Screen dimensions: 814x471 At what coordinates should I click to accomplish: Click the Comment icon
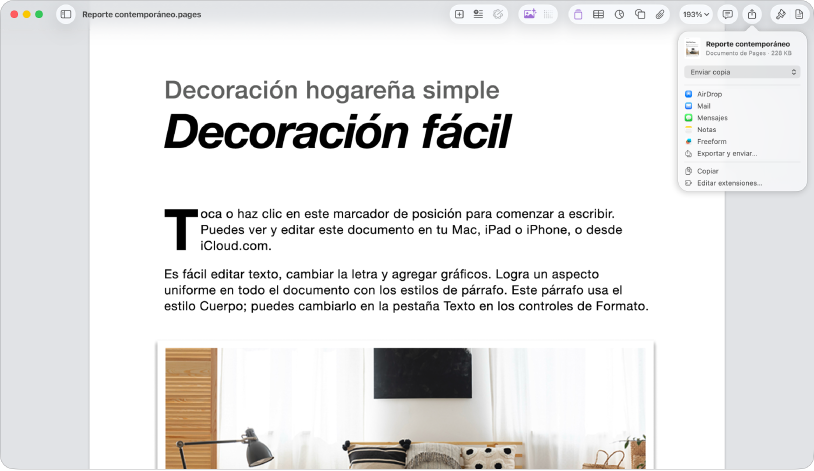[728, 15]
